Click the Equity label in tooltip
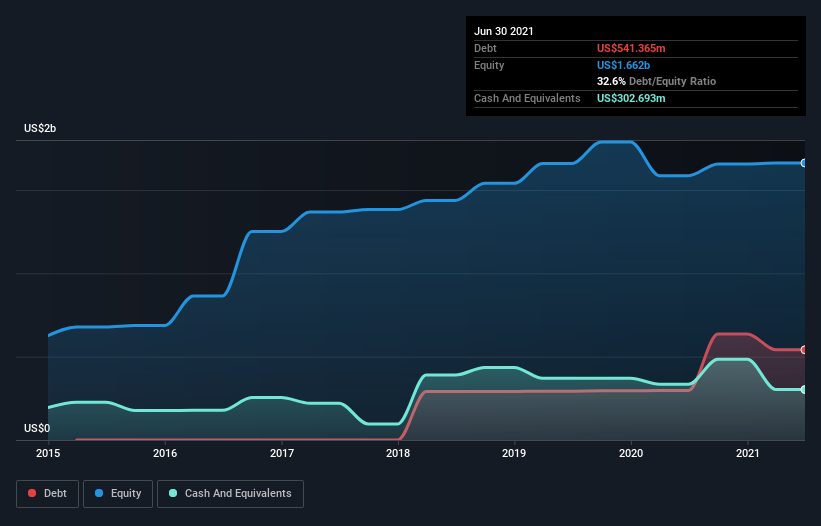The width and height of the screenshot is (821, 526). [x=489, y=65]
